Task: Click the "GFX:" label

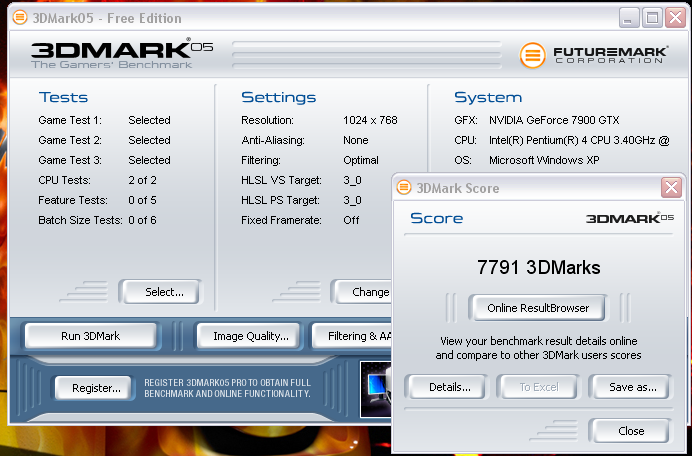Action: [x=466, y=120]
